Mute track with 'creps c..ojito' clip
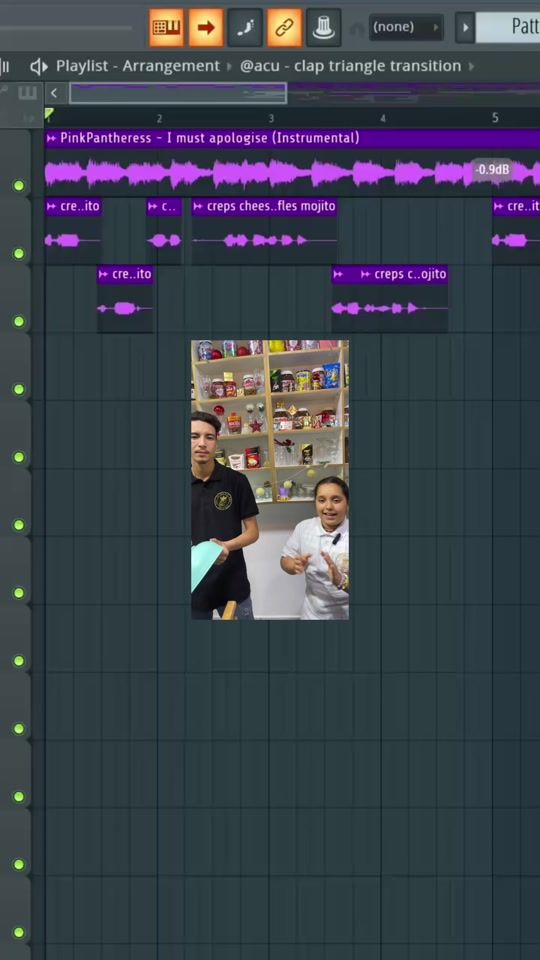Screen dimensions: 540x960 (x=19, y=321)
